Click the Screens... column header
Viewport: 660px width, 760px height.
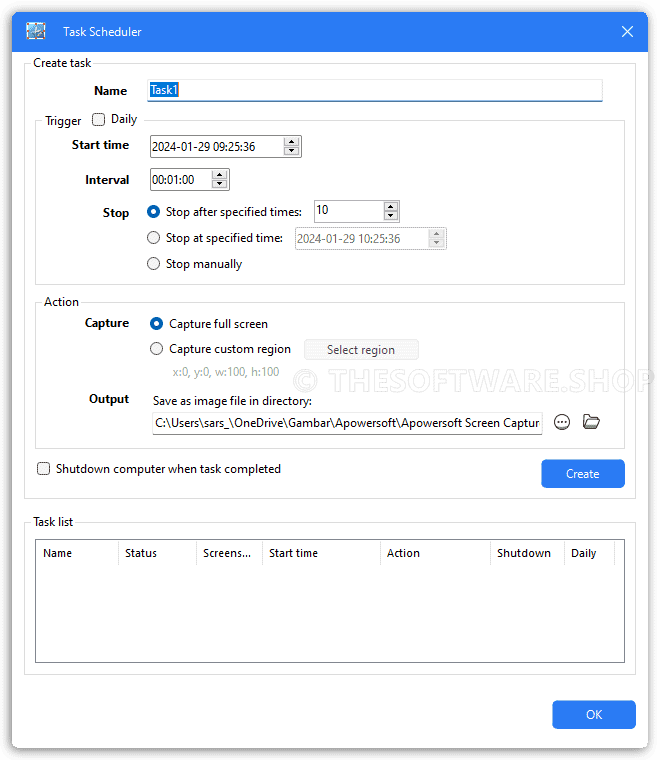point(229,553)
